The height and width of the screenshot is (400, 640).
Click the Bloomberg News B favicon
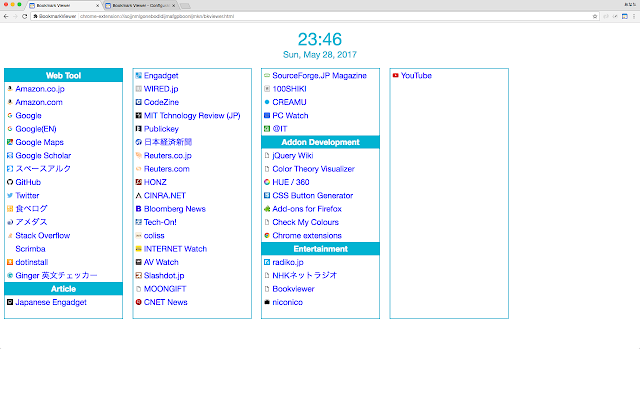(x=138, y=209)
